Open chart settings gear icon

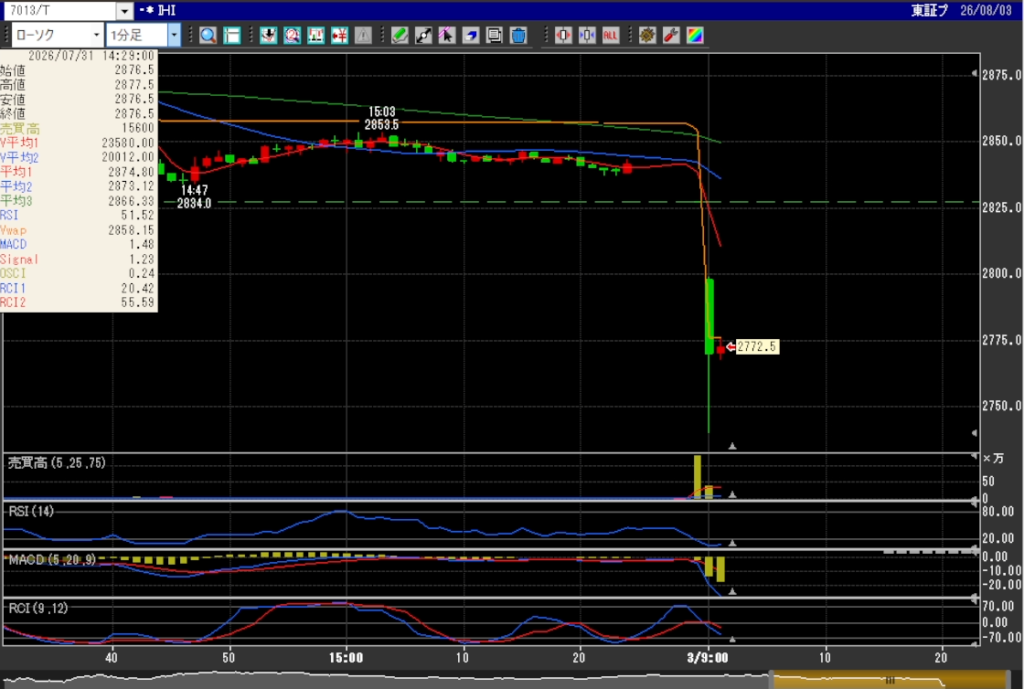click(647, 35)
